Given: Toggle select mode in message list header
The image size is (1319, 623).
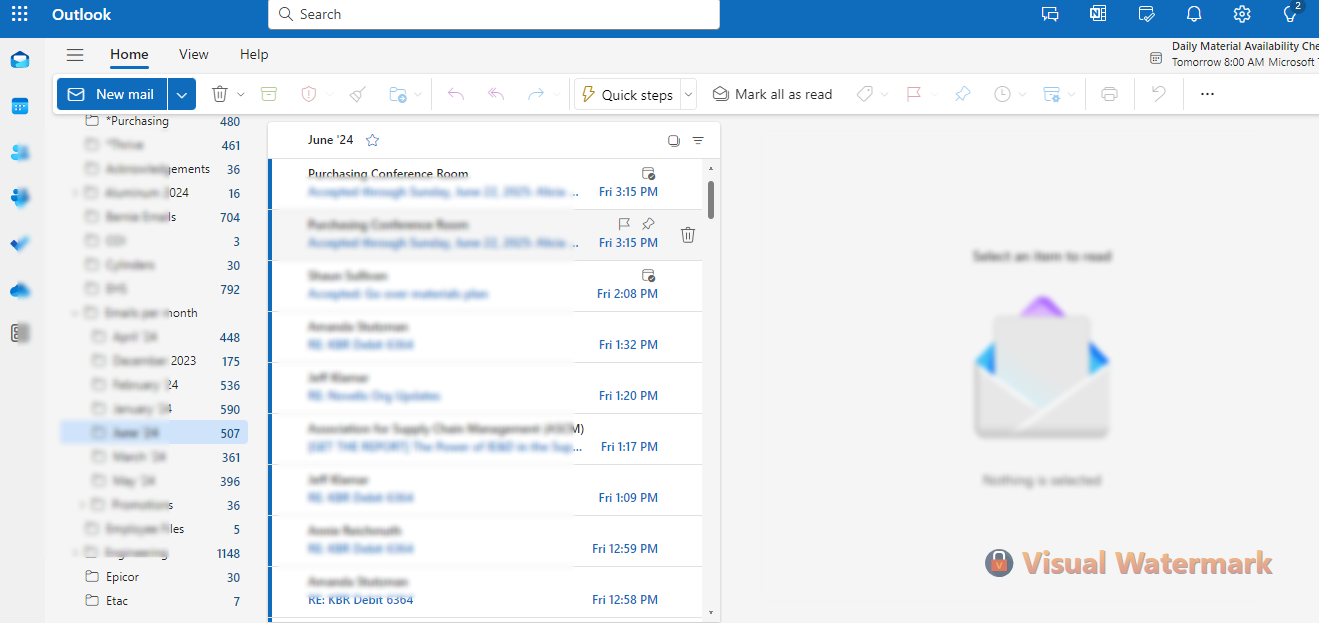Looking at the screenshot, I should pos(674,141).
